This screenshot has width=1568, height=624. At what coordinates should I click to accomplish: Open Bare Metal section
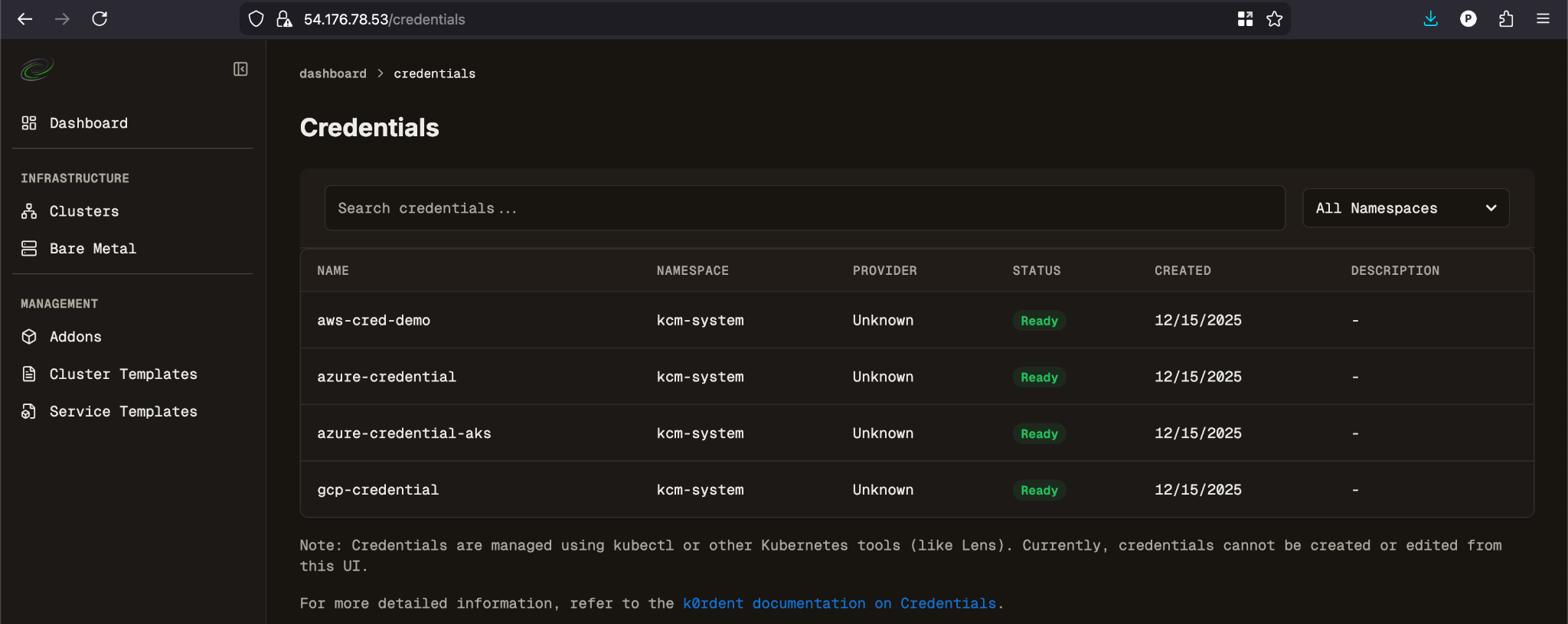pyautogui.click(x=92, y=249)
